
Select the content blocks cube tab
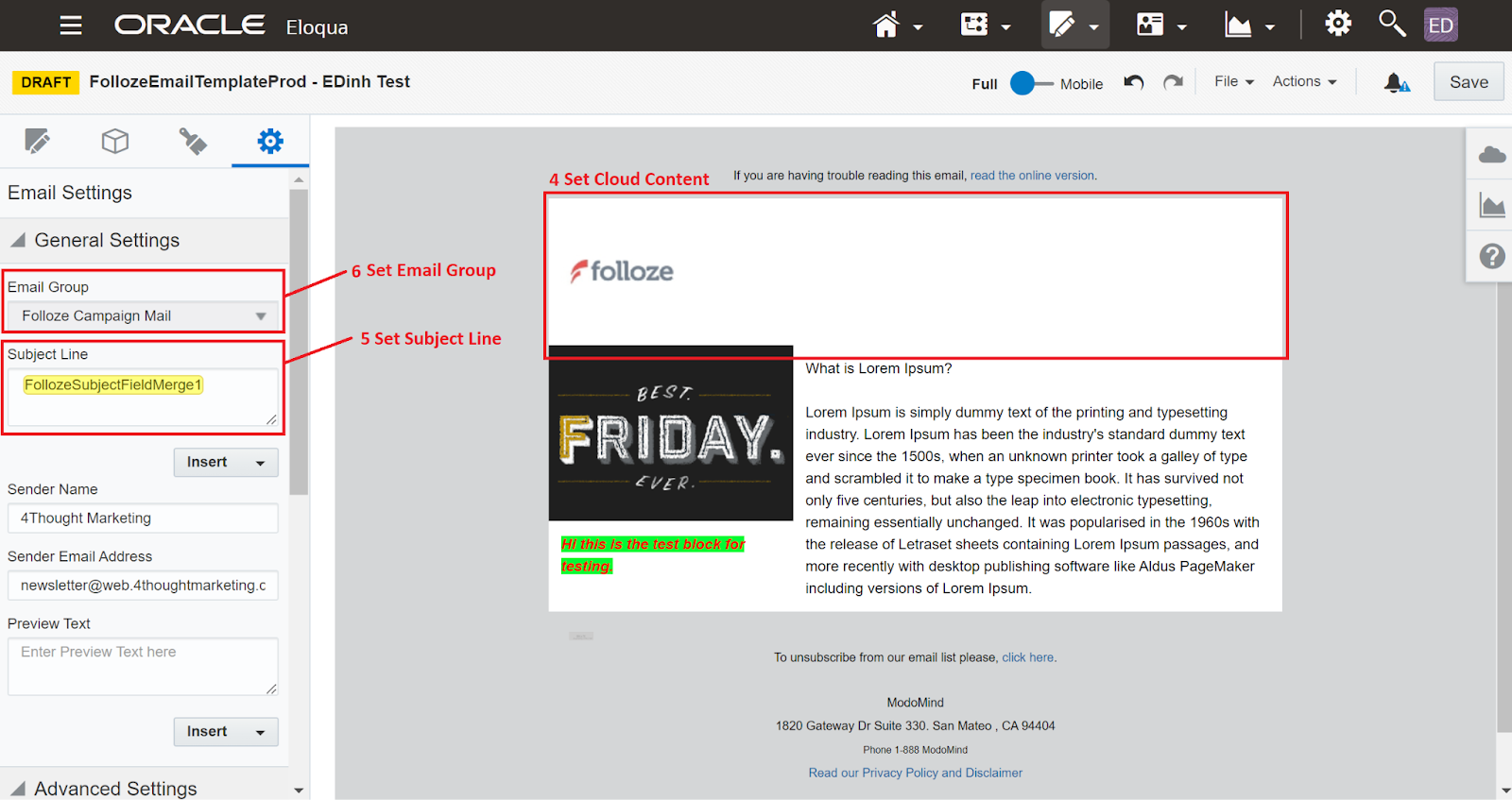tap(115, 141)
